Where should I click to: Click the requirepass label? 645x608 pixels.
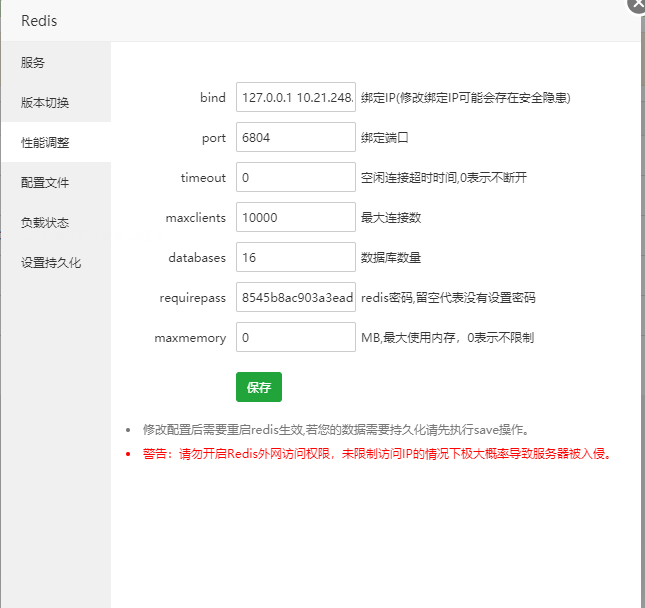pyautogui.click(x=193, y=298)
